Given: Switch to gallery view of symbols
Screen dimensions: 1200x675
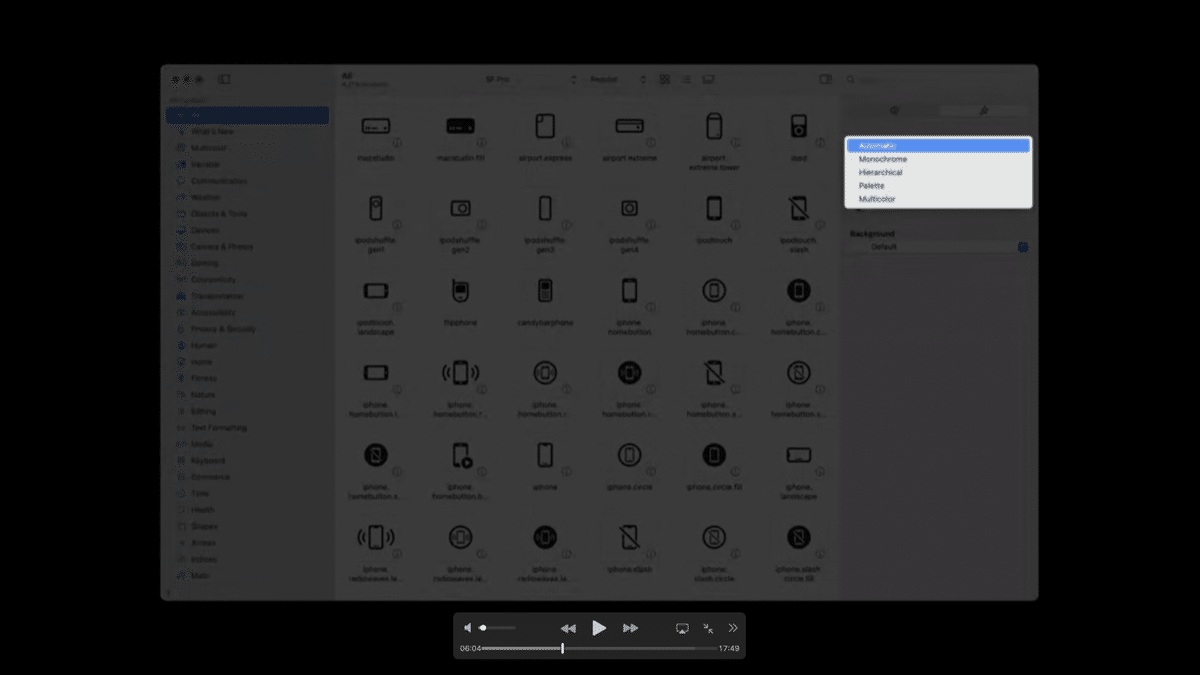Looking at the screenshot, I should tap(708, 79).
